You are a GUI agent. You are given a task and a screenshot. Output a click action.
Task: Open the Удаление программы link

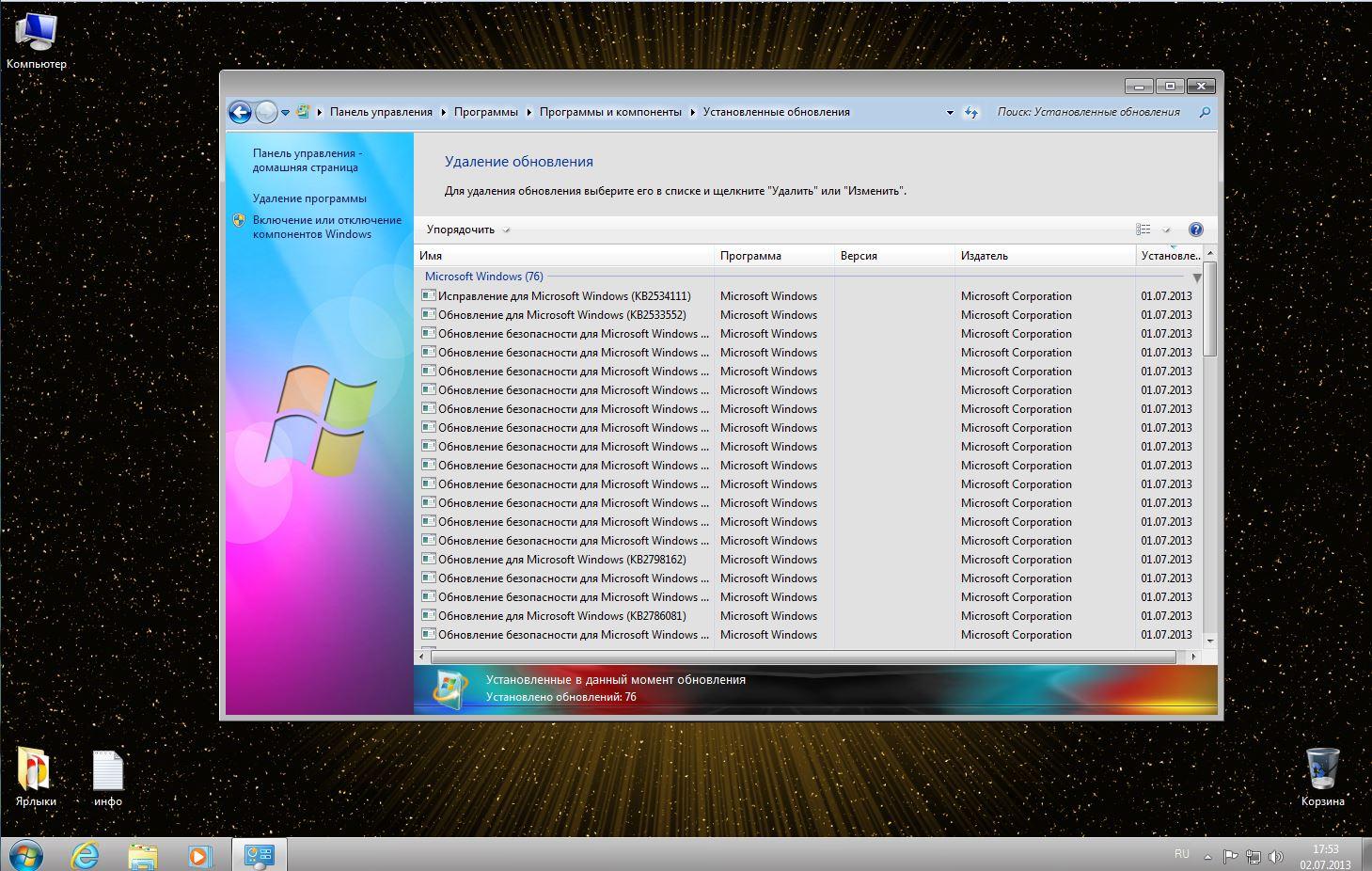(x=309, y=198)
